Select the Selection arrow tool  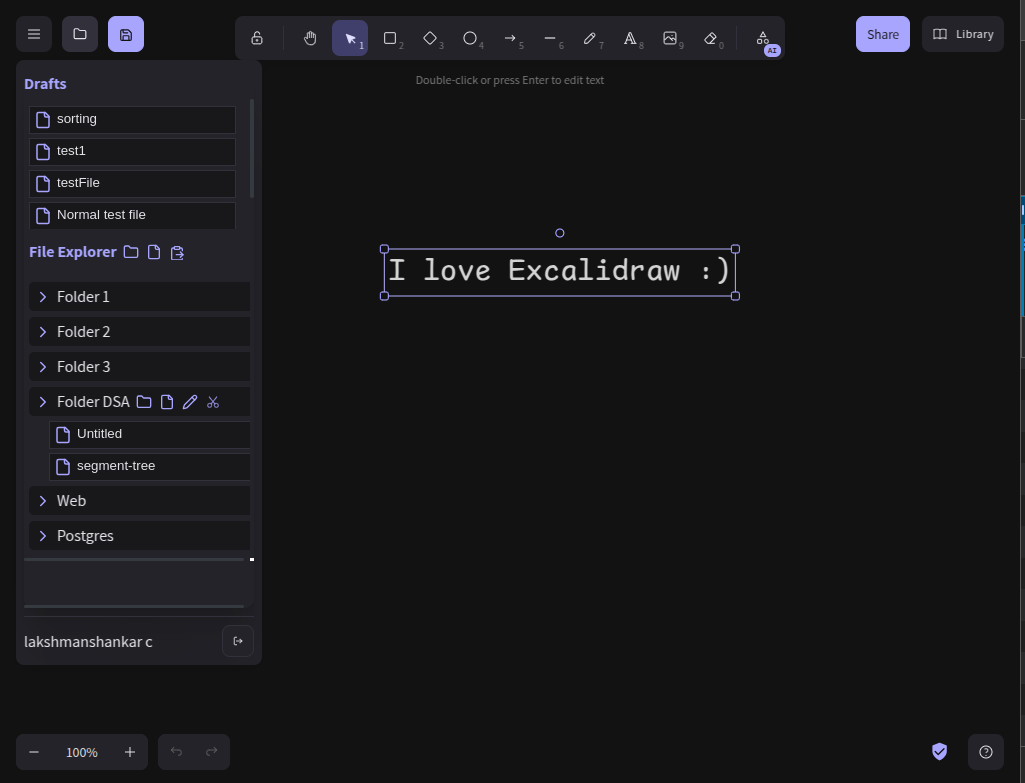[350, 38]
